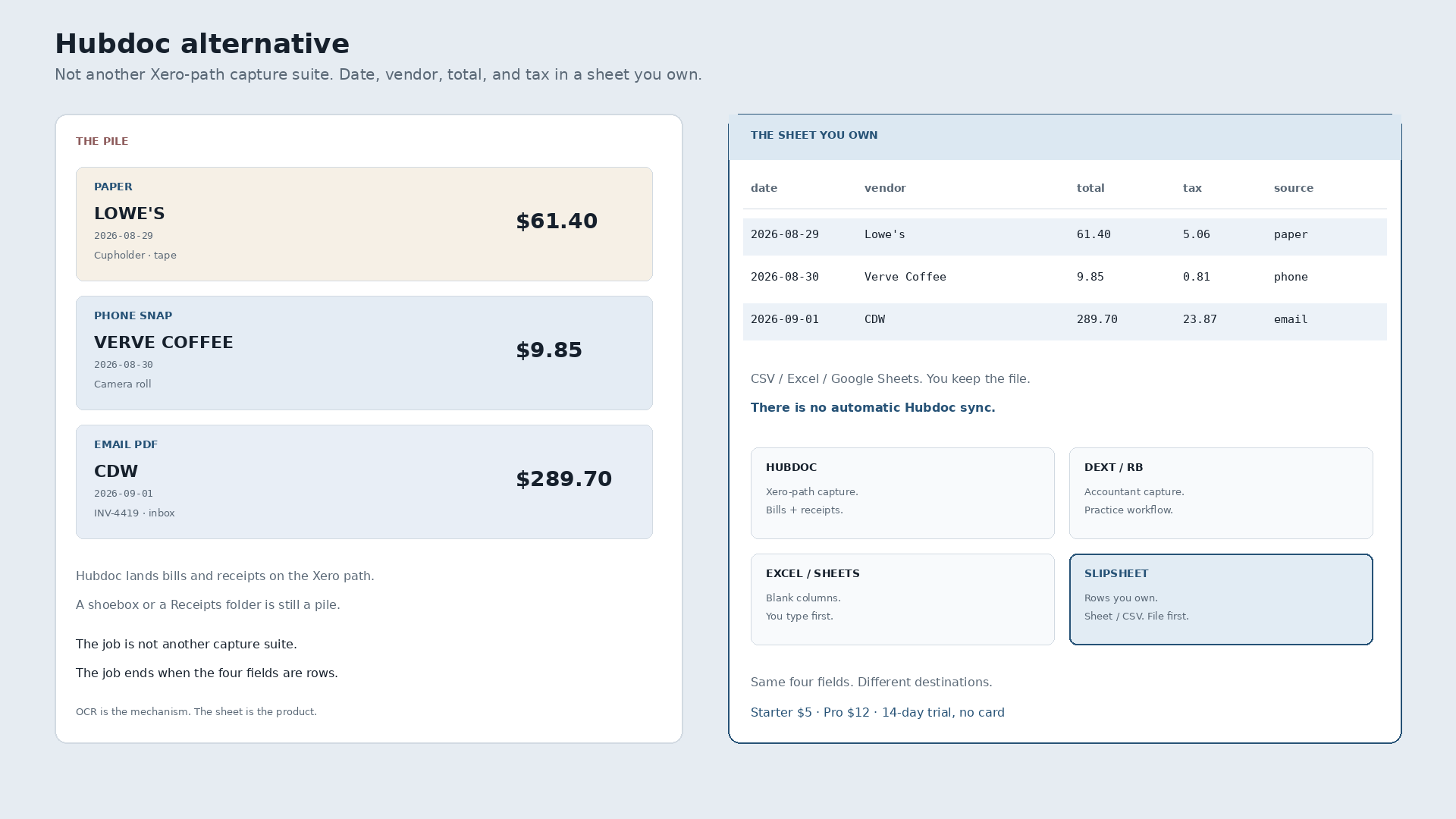Click the 'date' column header

[x=764, y=188]
